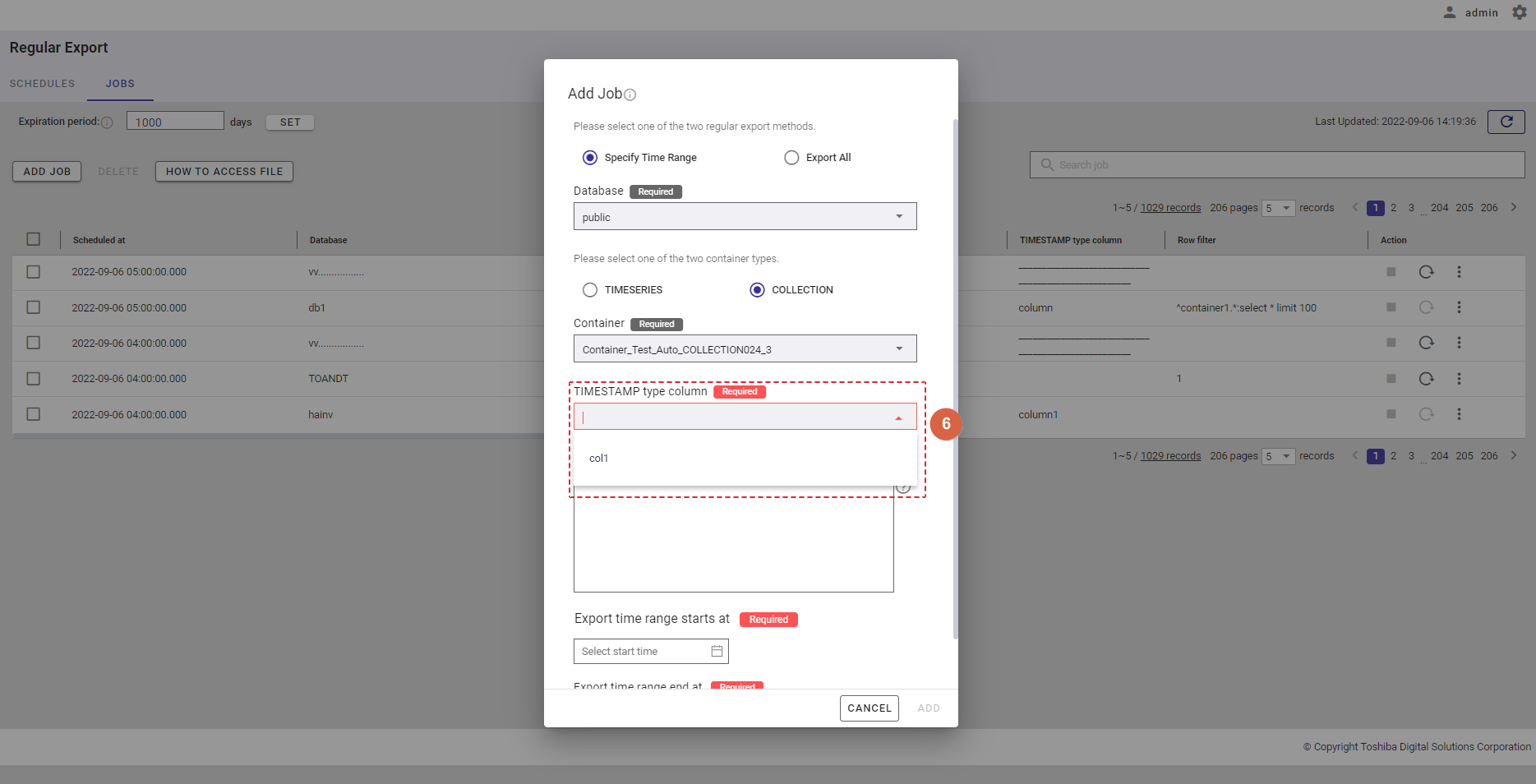Select the Export All radio button

(x=791, y=158)
